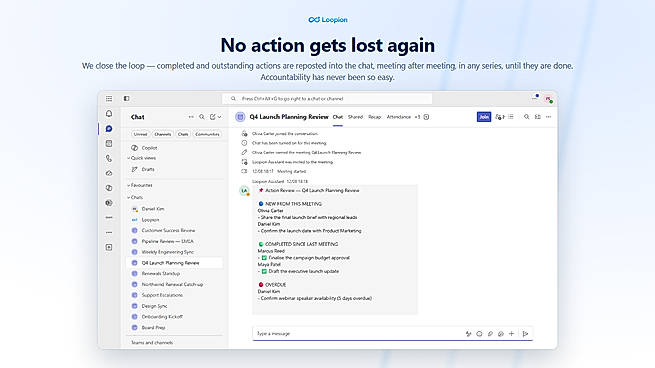Select Q4 Launch Planning Review in list
Viewport: 655px width, 368px height.
point(175,263)
